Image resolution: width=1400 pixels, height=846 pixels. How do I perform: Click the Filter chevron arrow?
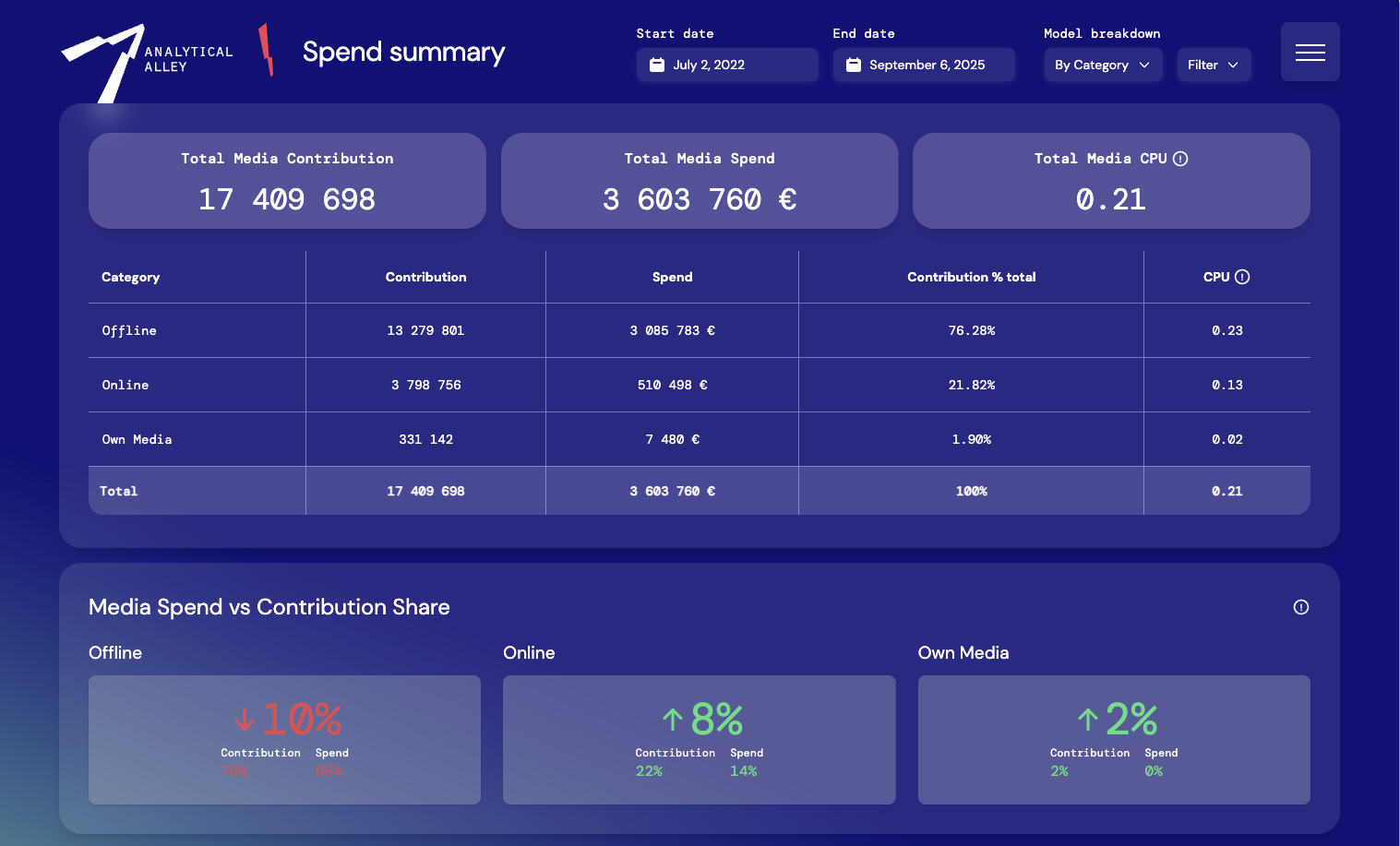click(x=1233, y=66)
